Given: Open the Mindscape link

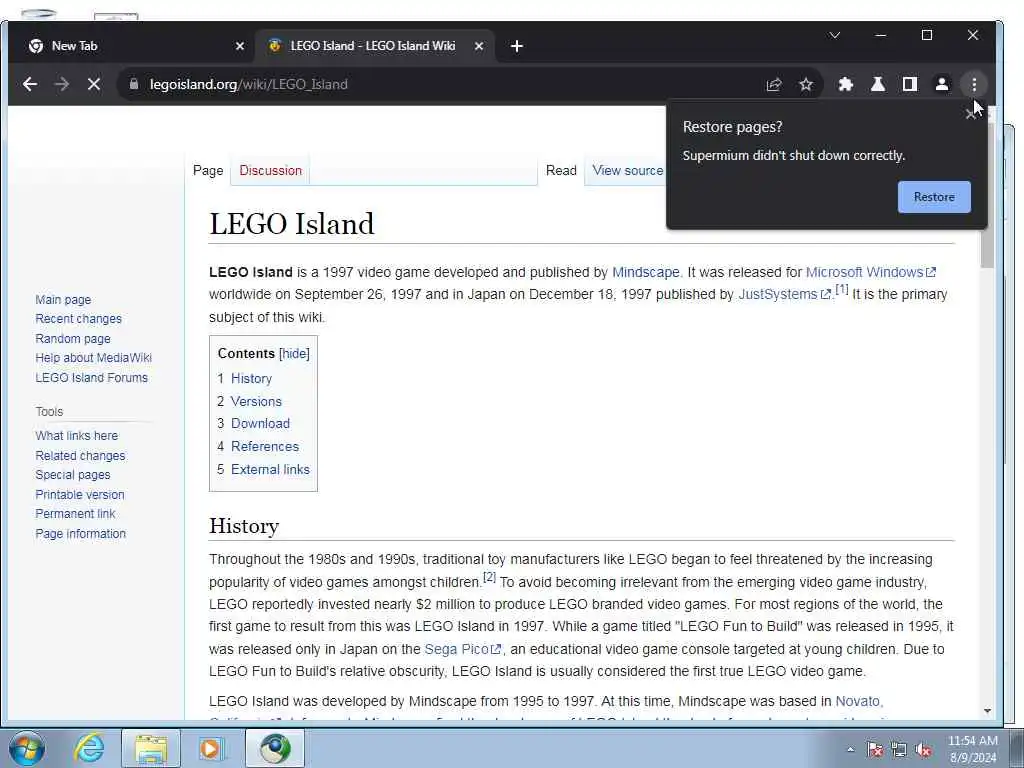Looking at the screenshot, I should pos(645,272).
